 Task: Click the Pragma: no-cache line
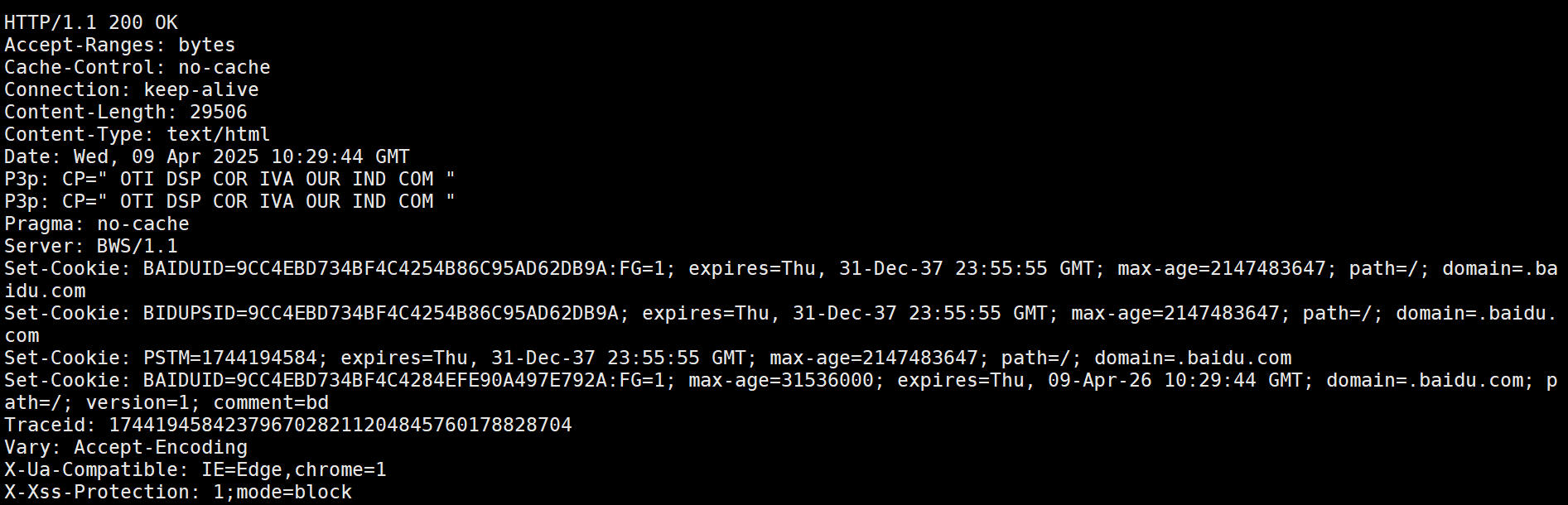click(x=96, y=224)
